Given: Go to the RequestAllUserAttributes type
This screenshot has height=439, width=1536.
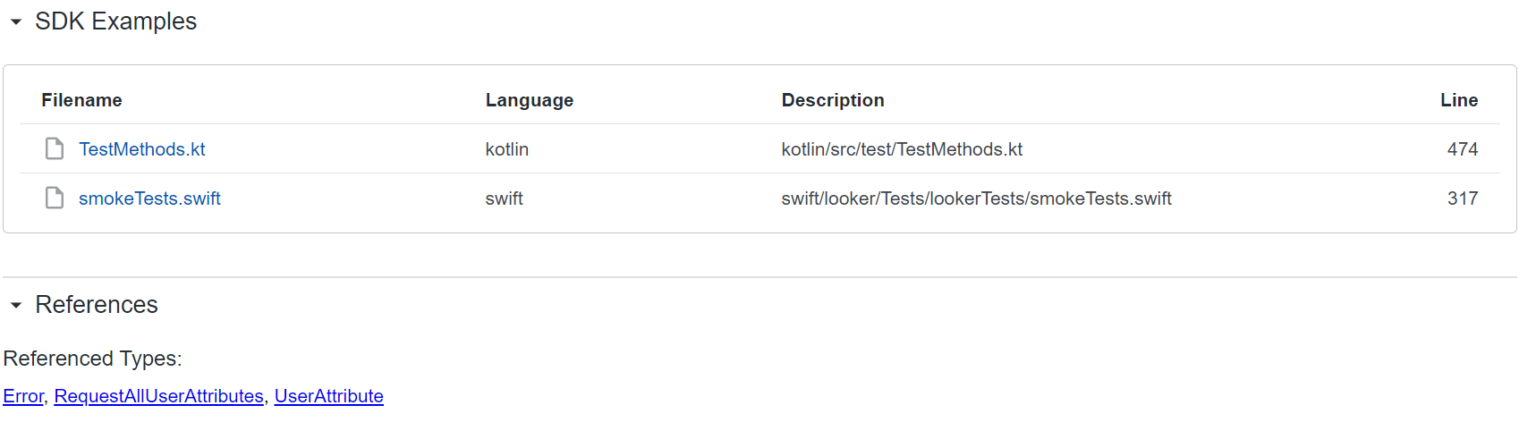Looking at the screenshot, I should (x=159, y=396).
